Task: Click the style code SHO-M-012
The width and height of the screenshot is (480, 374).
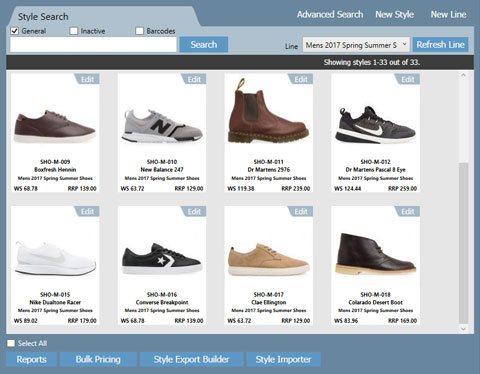Action: click(375, 162)
